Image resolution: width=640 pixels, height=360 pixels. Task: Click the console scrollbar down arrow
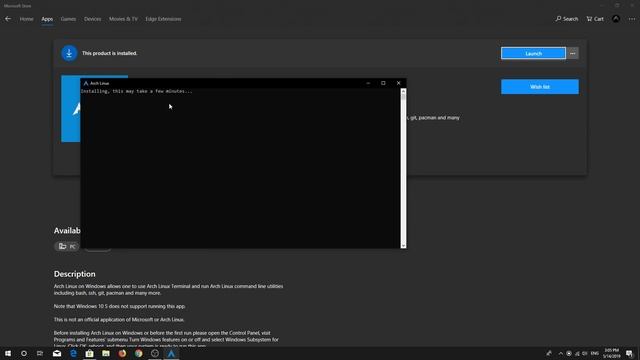(x=403, y=245)
